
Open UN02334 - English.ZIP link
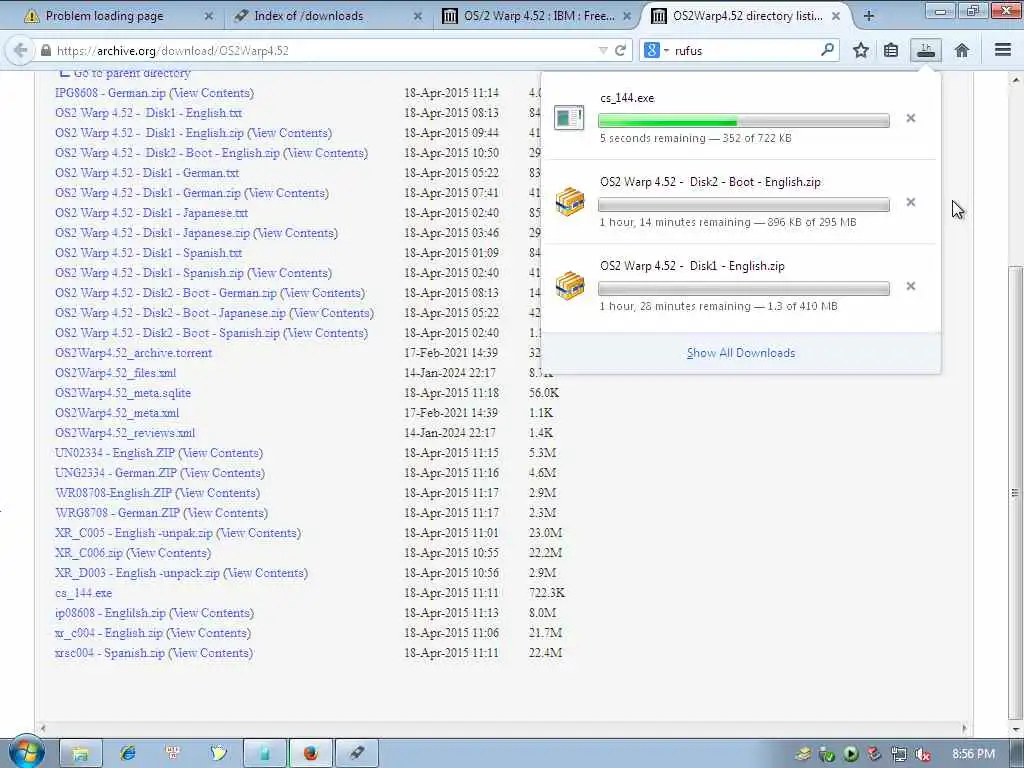point(115,453)
